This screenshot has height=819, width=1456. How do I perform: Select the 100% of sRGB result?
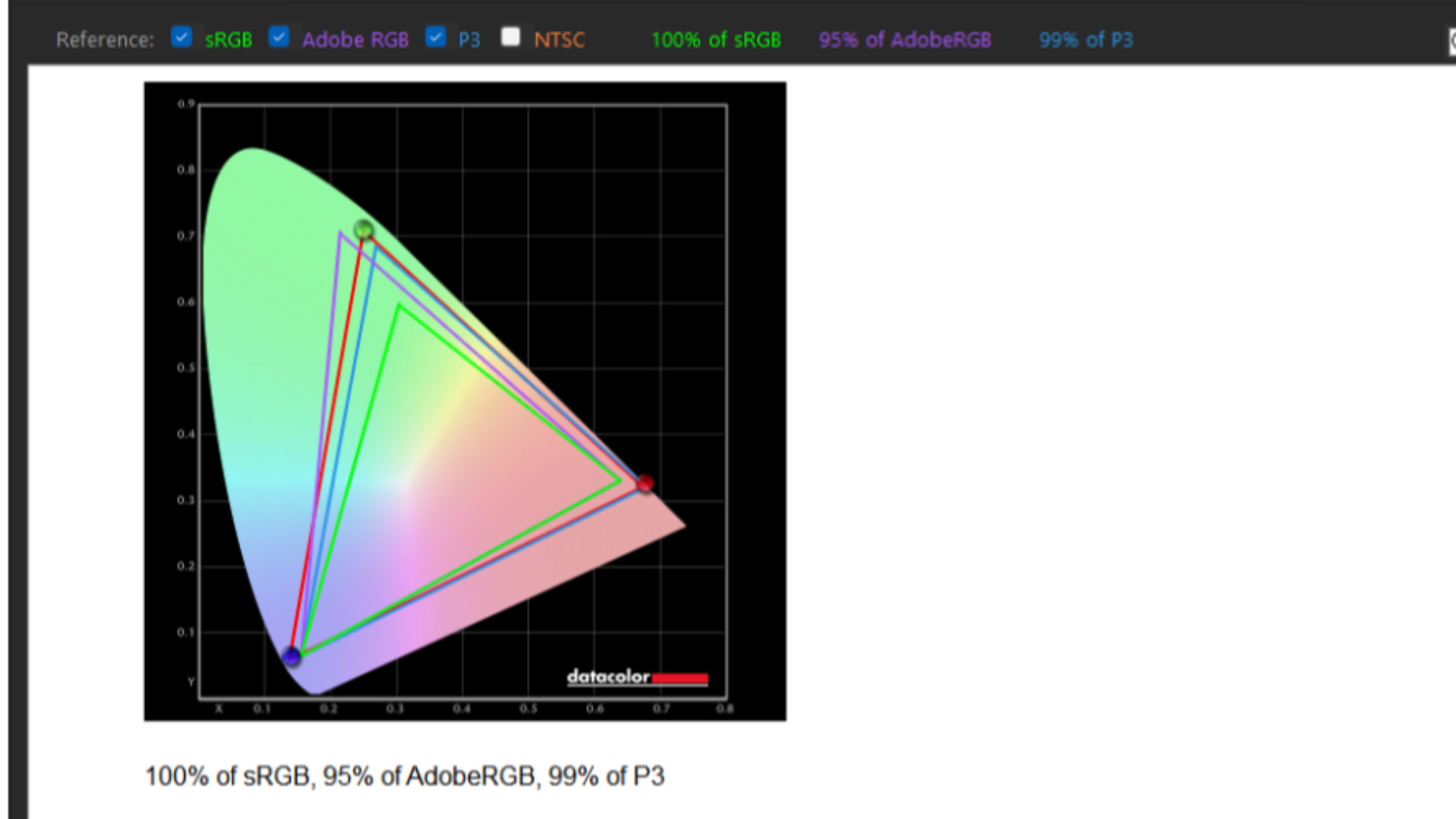(x=716, y=40)
